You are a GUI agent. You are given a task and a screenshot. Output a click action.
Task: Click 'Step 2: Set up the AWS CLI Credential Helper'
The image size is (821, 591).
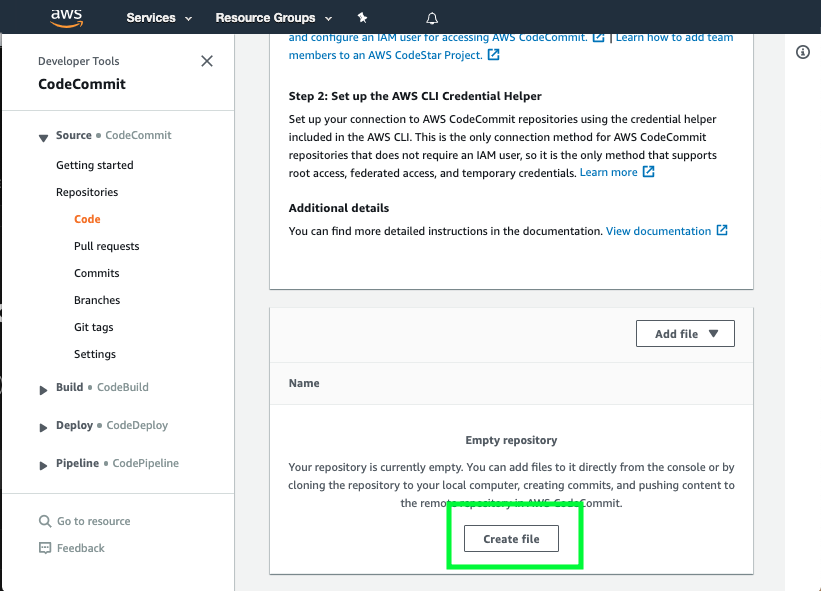tap(415, 96)
